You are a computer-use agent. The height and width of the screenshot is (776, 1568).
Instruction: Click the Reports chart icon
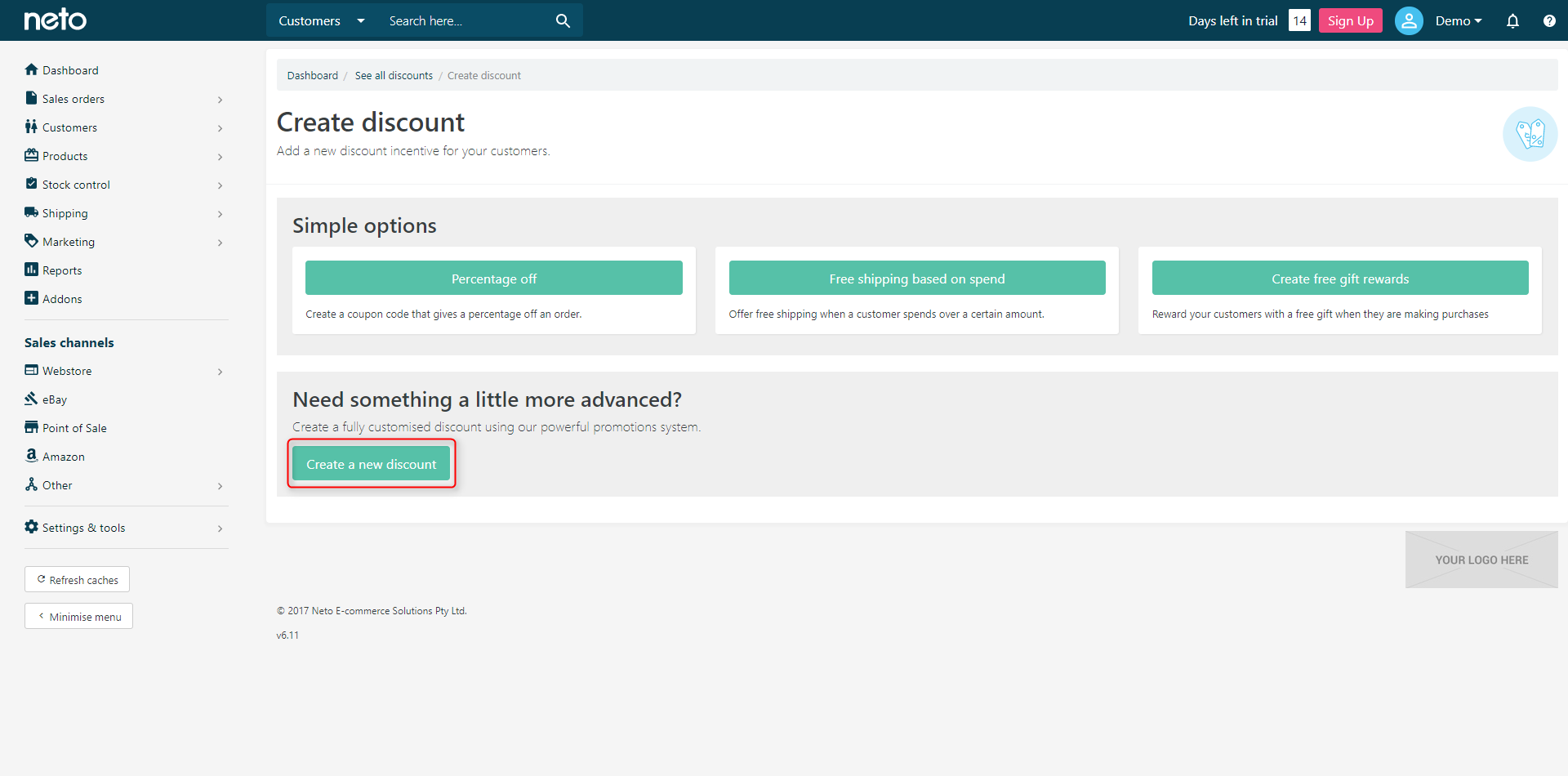pyautogui.click(x=31, y=270)
